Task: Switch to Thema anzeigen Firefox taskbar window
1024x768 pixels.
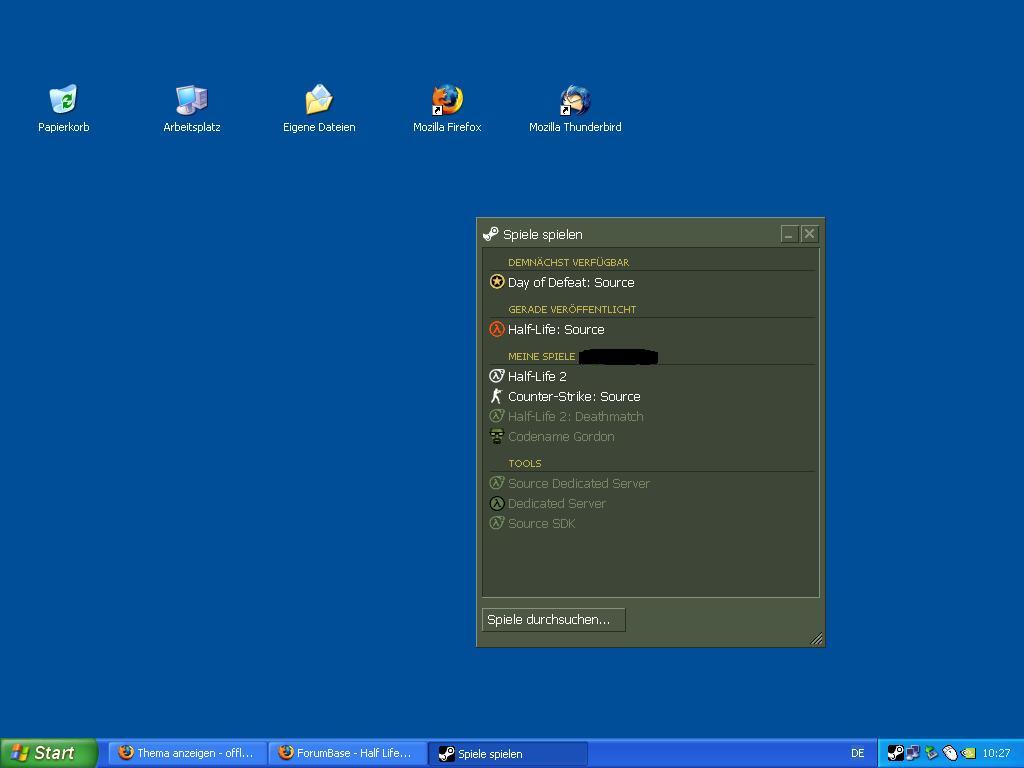Action: (x=187, y=753)
